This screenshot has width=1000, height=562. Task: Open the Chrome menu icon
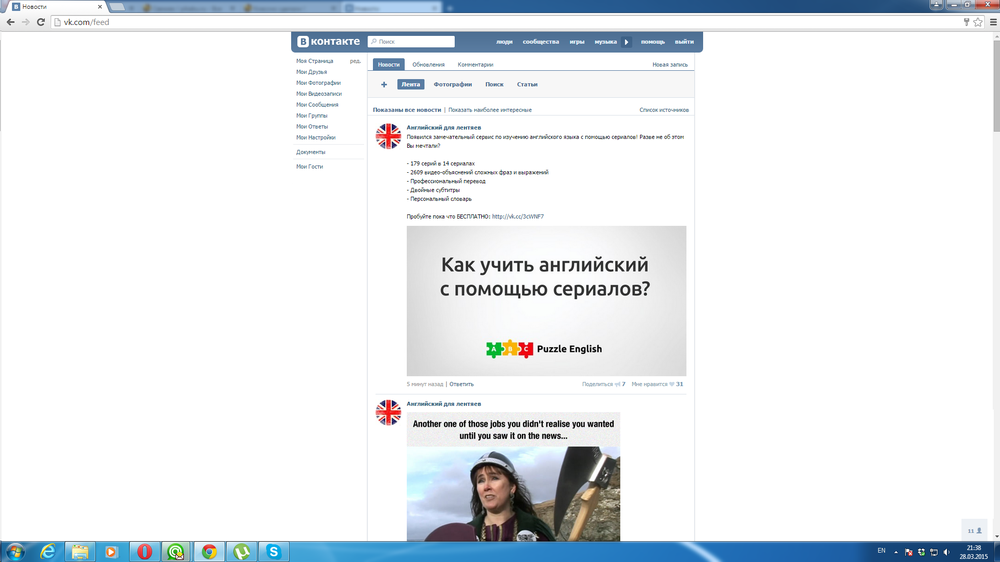[993, 22]
